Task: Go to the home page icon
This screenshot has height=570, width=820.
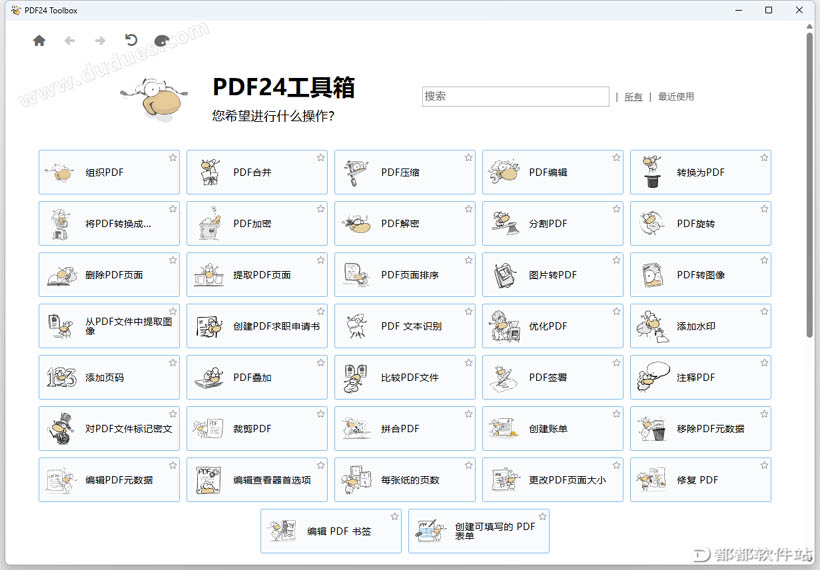Action: 39,40
